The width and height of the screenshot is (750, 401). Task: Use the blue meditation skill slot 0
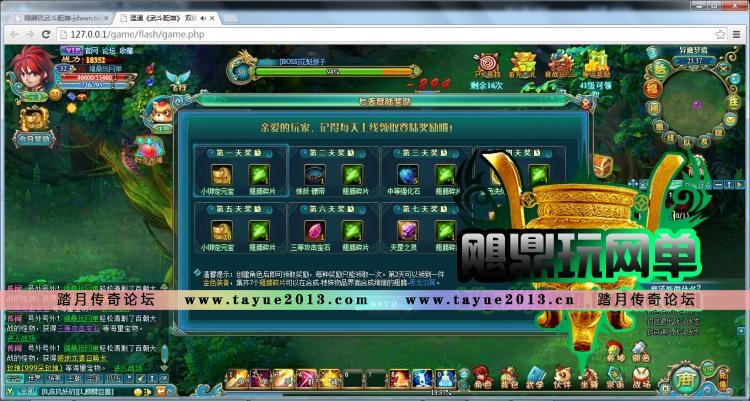point(445,378)
